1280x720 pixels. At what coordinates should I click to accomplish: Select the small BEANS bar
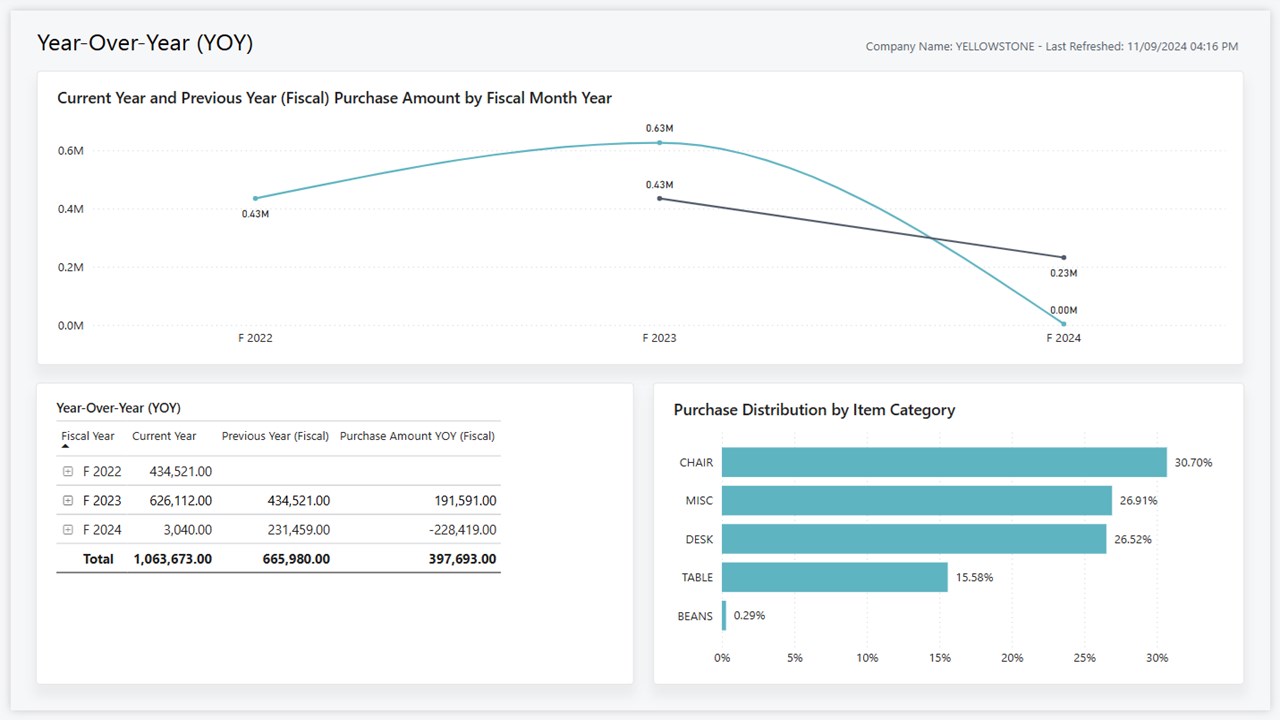click(724, 615)
